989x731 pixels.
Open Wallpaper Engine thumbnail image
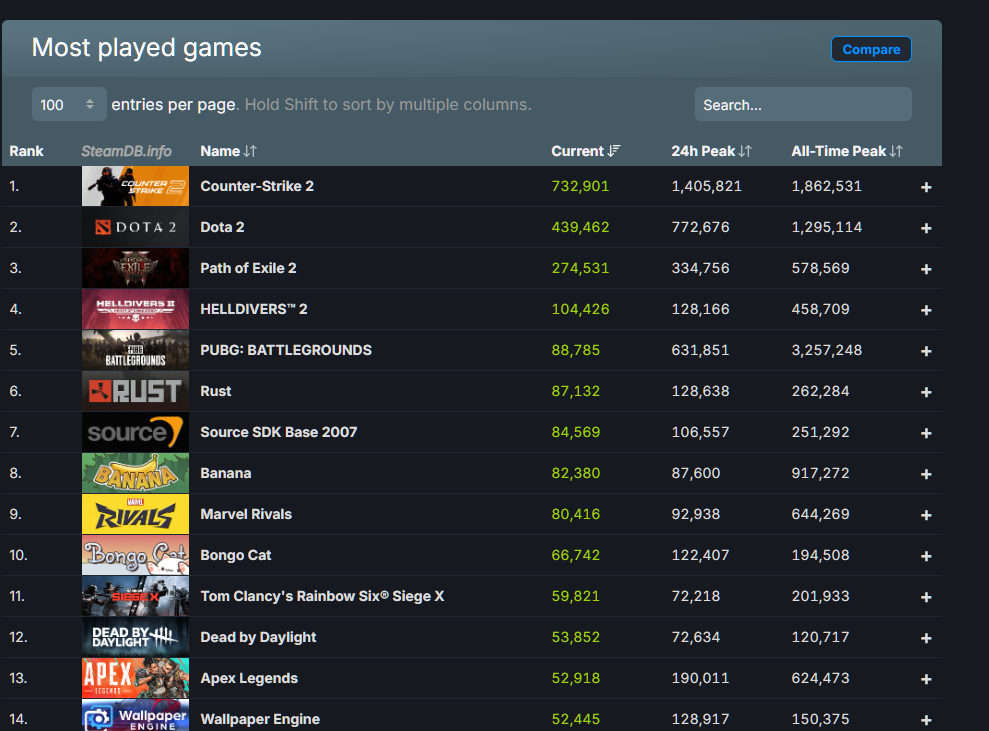coord(135,715)
